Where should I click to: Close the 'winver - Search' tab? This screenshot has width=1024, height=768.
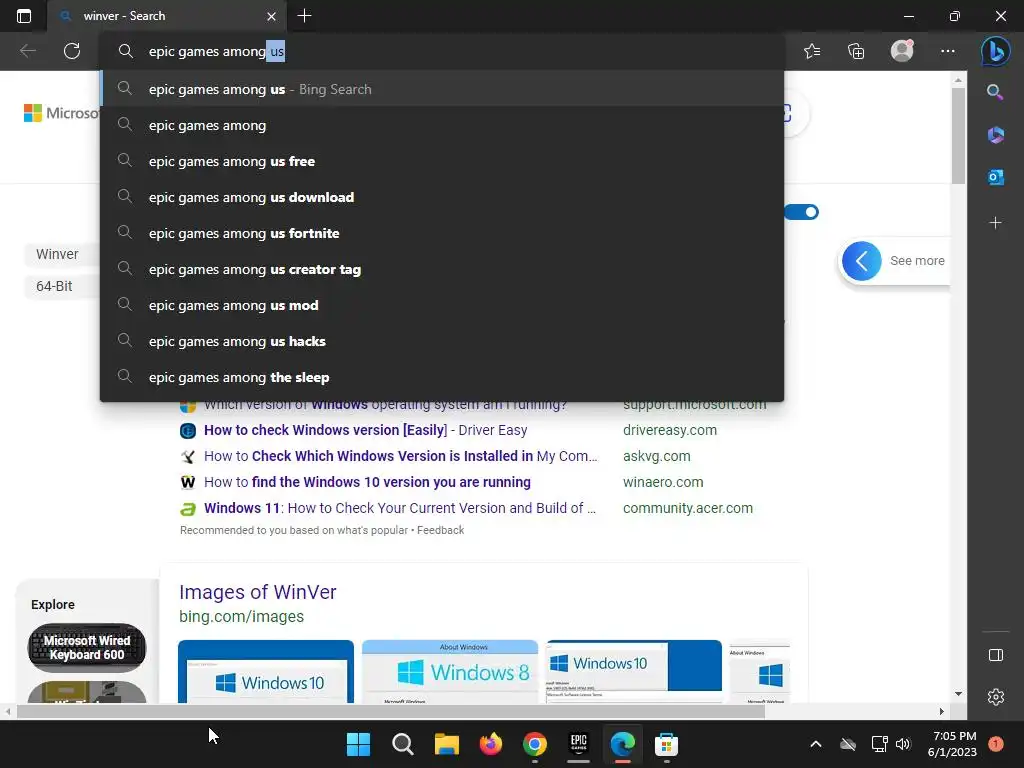pyautogui.click(x=271, y=16)
